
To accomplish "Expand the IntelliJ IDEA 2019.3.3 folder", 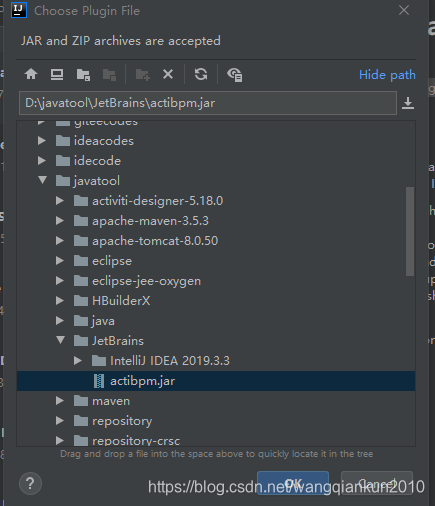I will 78,361.
